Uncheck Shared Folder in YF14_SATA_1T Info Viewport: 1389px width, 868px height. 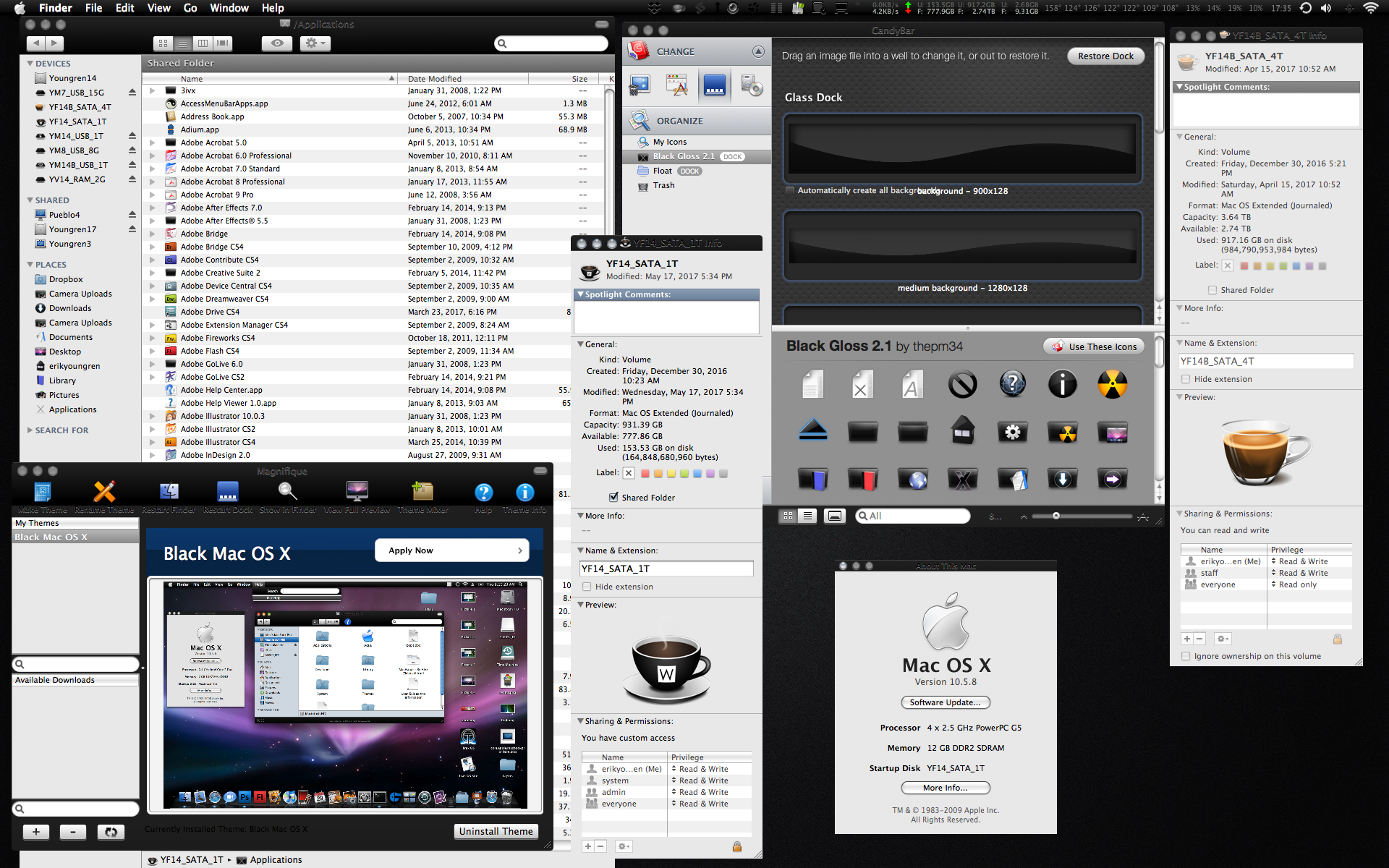coord(613,498)
